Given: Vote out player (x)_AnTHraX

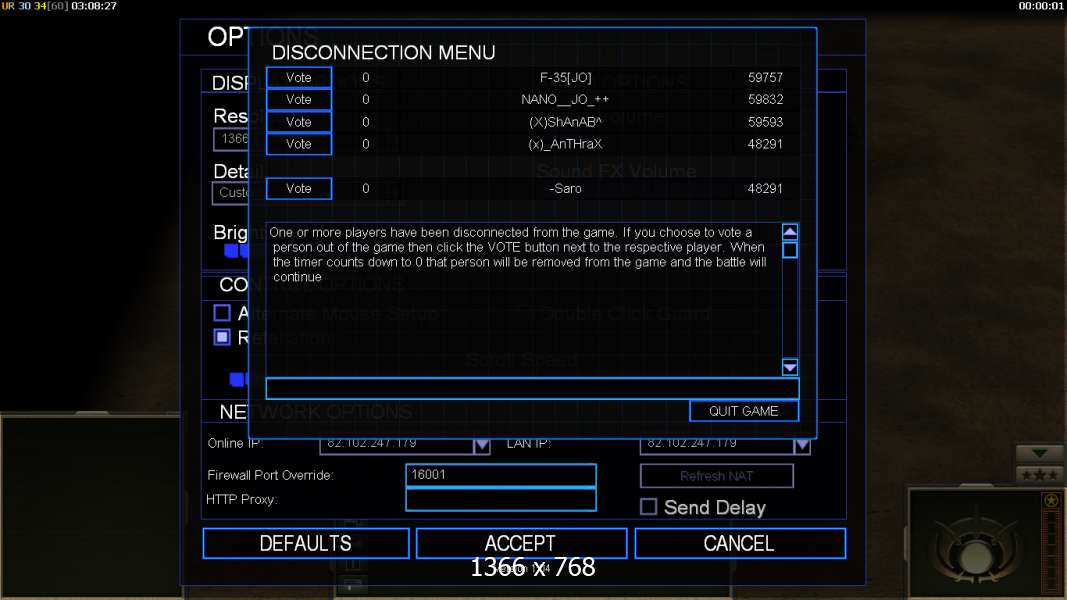Looking at the screenshot, I should [299, 144].
